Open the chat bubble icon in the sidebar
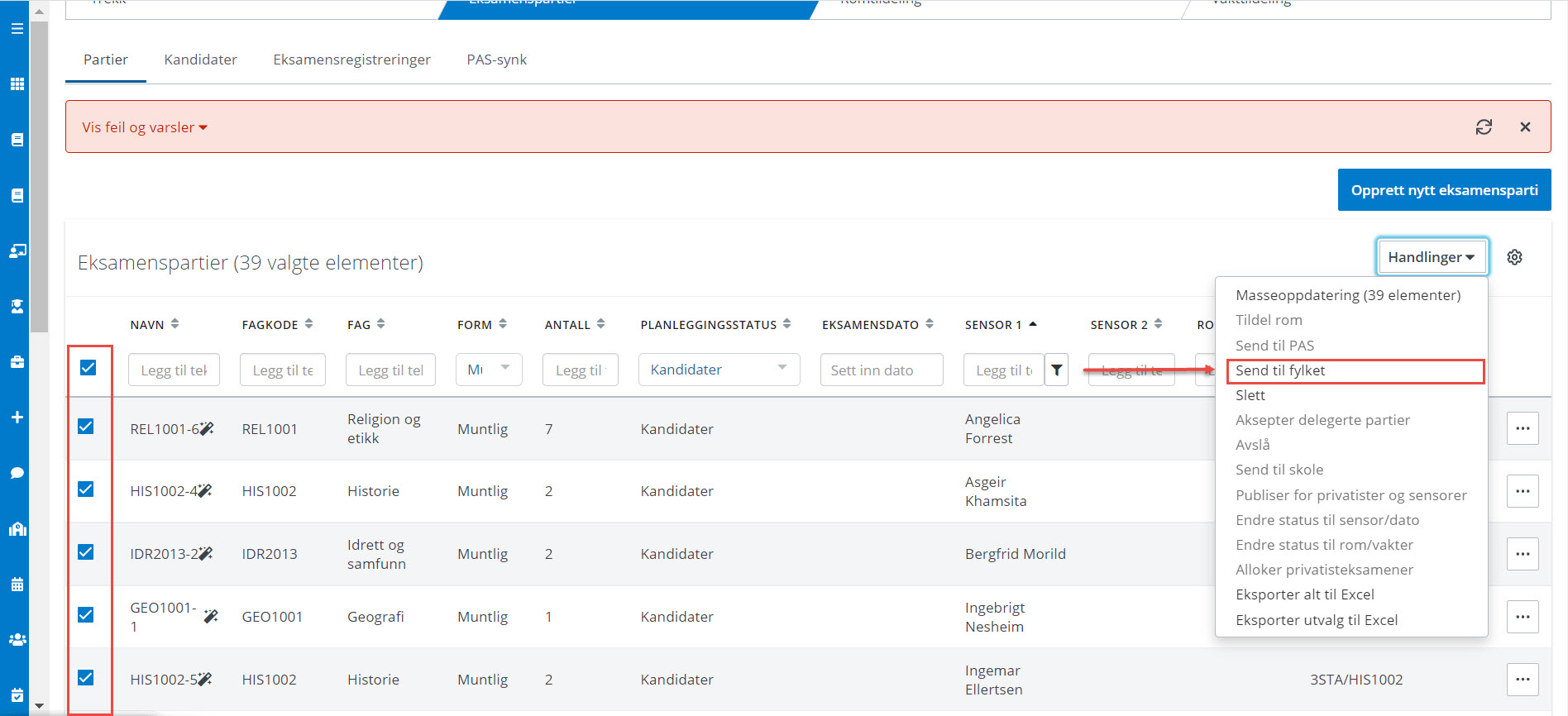This screenshot has height=716, width=1568. pos(17,473)
